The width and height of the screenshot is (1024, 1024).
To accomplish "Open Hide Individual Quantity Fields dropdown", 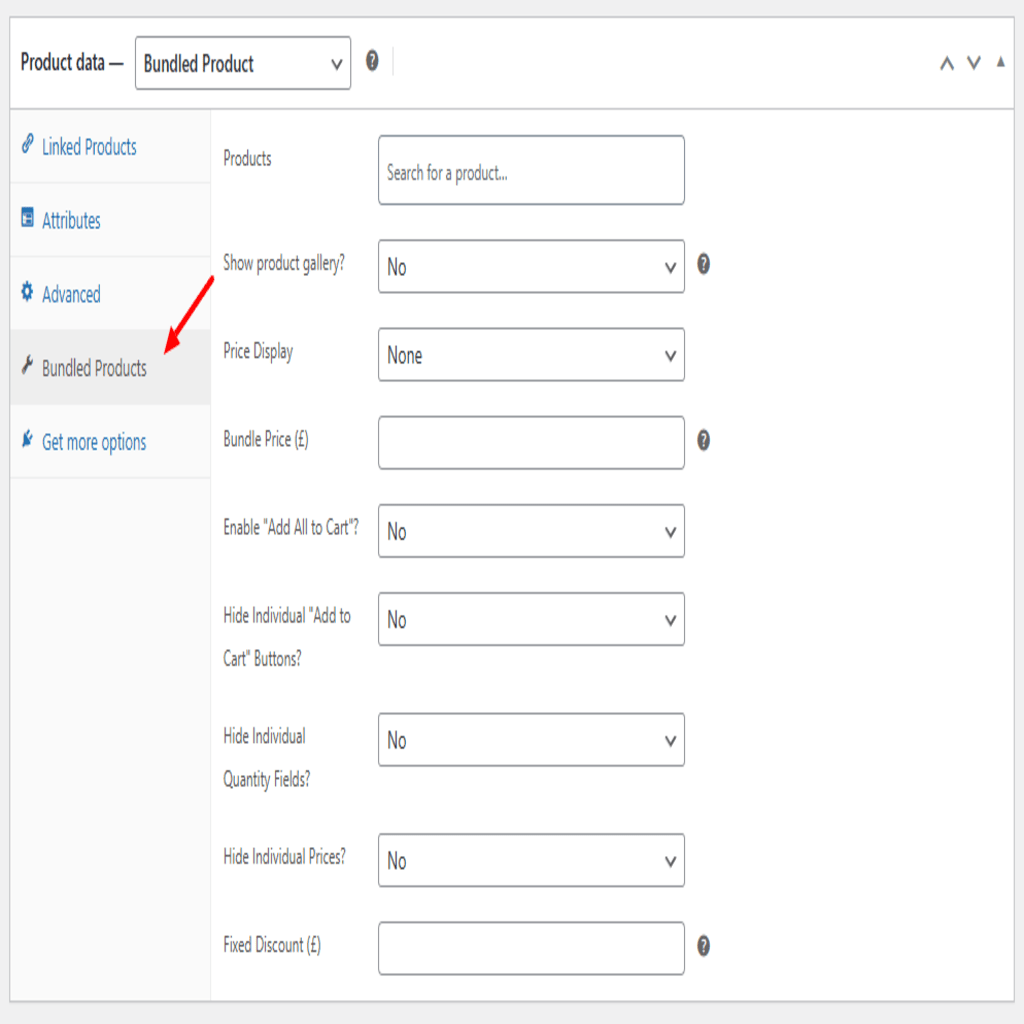I will click(x=532, y=740).
